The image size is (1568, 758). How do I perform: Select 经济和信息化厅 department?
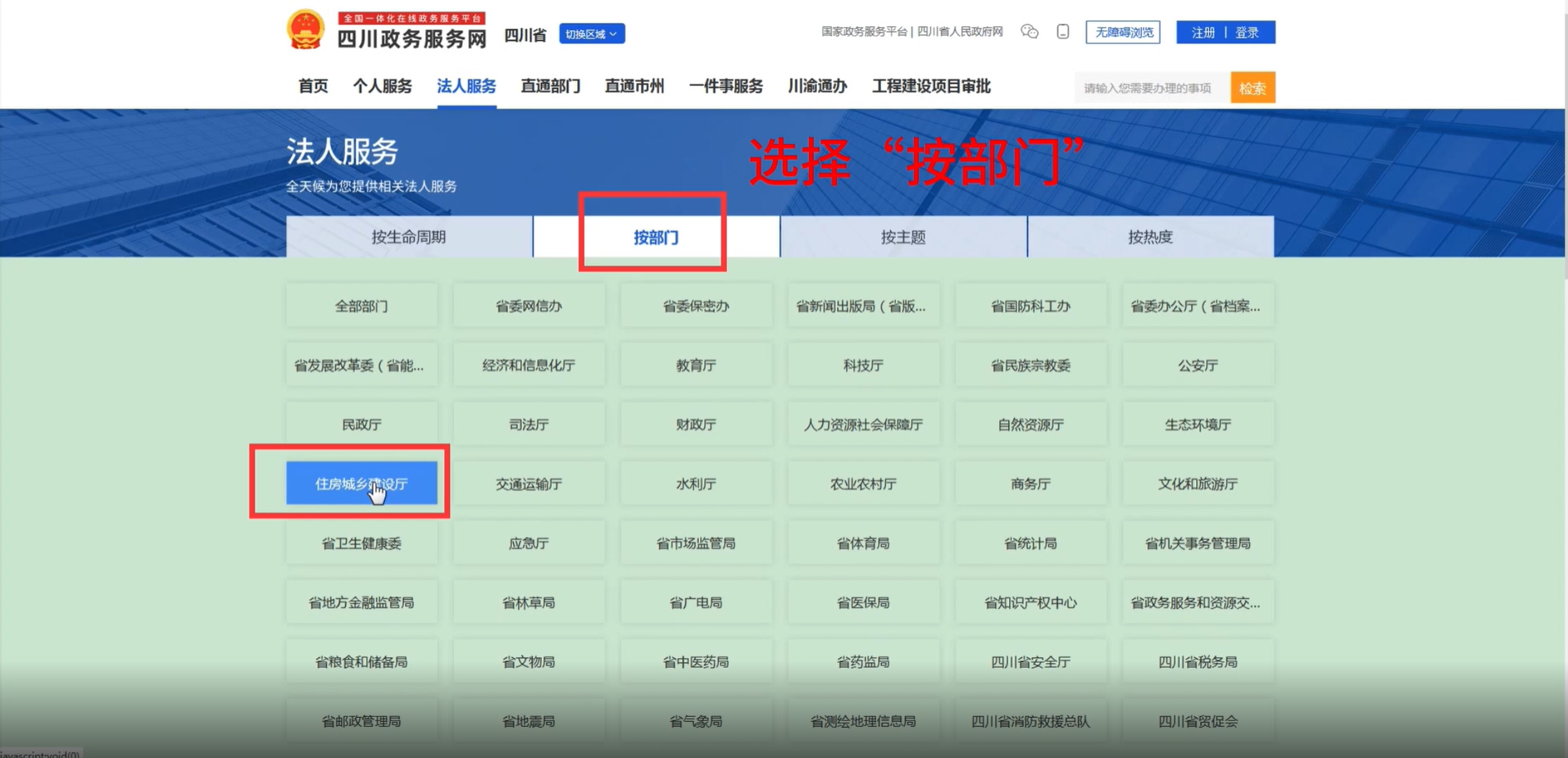pyautogui.click(x=529, y=365)
